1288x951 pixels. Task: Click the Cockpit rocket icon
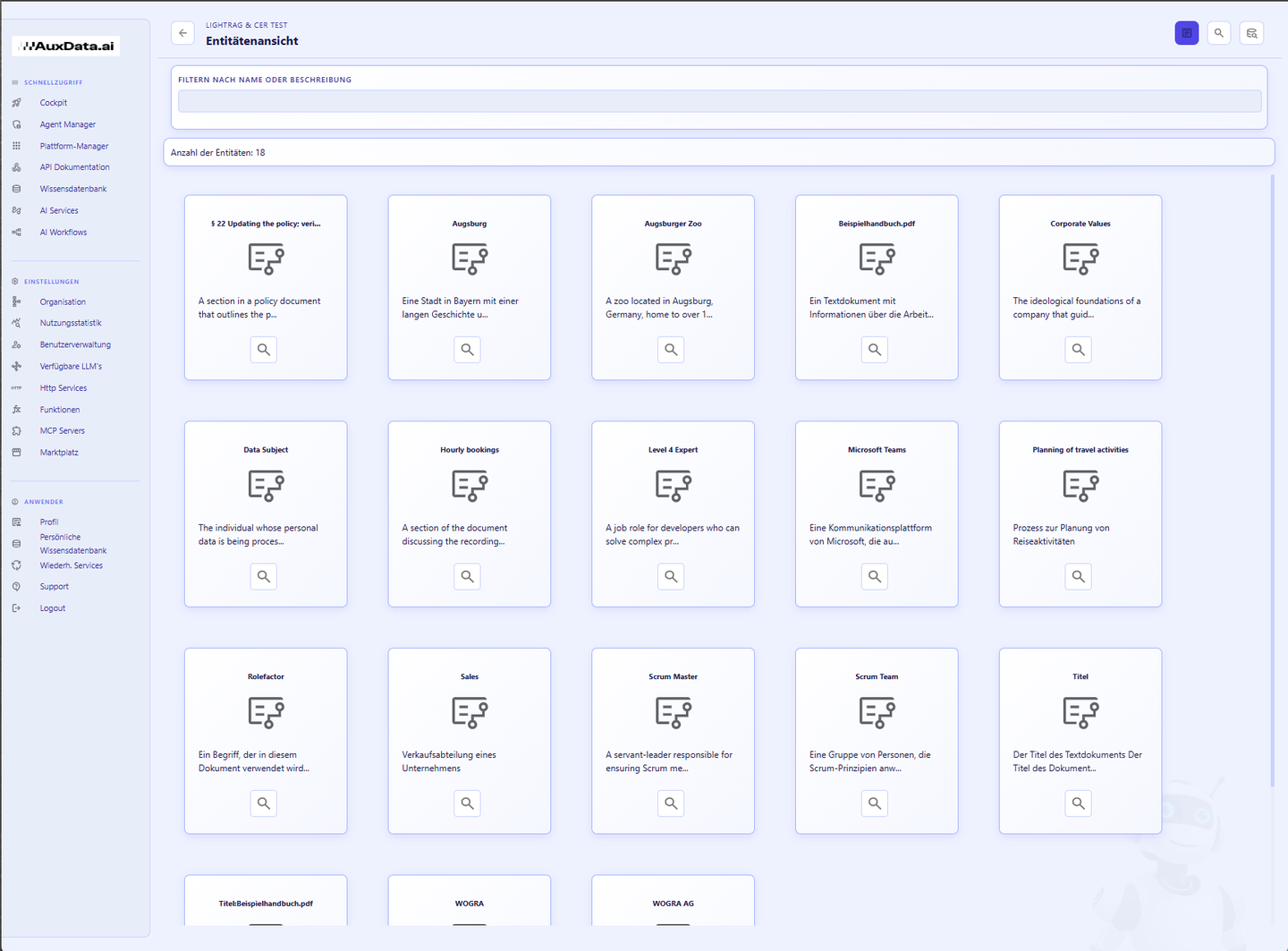[16, 103]
